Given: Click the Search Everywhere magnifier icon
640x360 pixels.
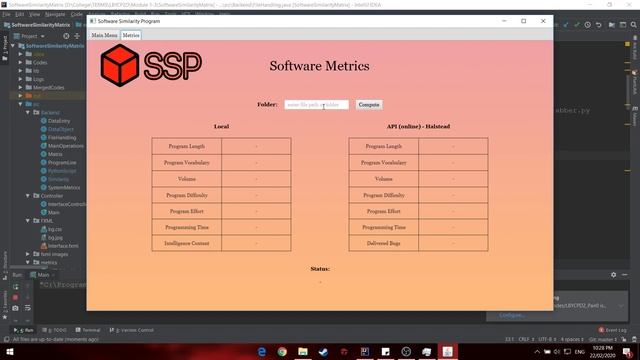Looking at the screenshot, I should tap(633, 25).
